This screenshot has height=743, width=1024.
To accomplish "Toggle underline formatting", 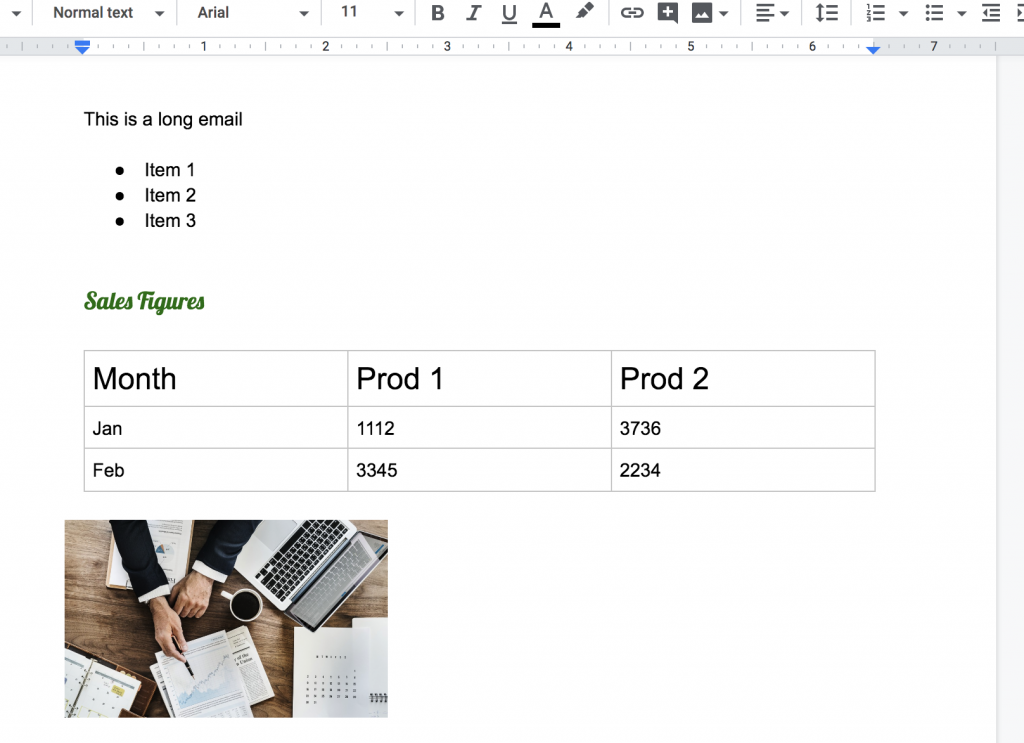I will coord(509,14).
